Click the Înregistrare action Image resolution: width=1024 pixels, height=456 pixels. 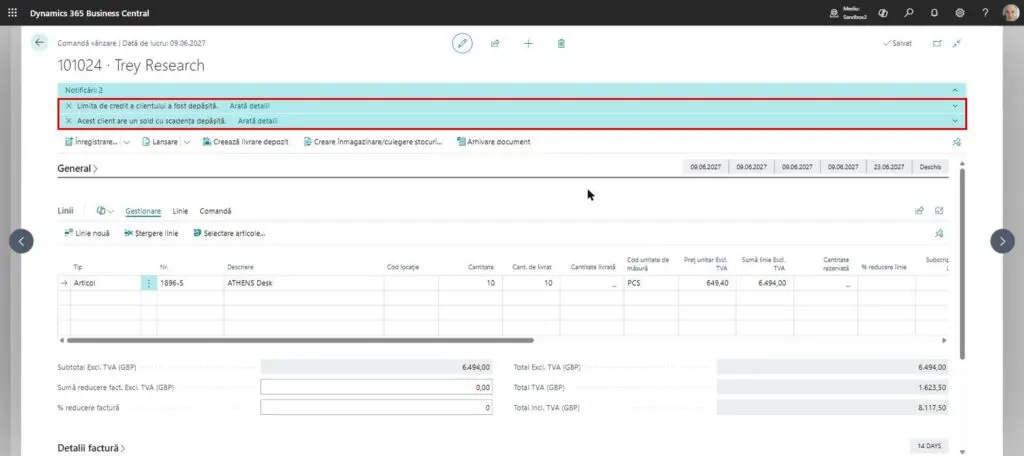(91, 142)
